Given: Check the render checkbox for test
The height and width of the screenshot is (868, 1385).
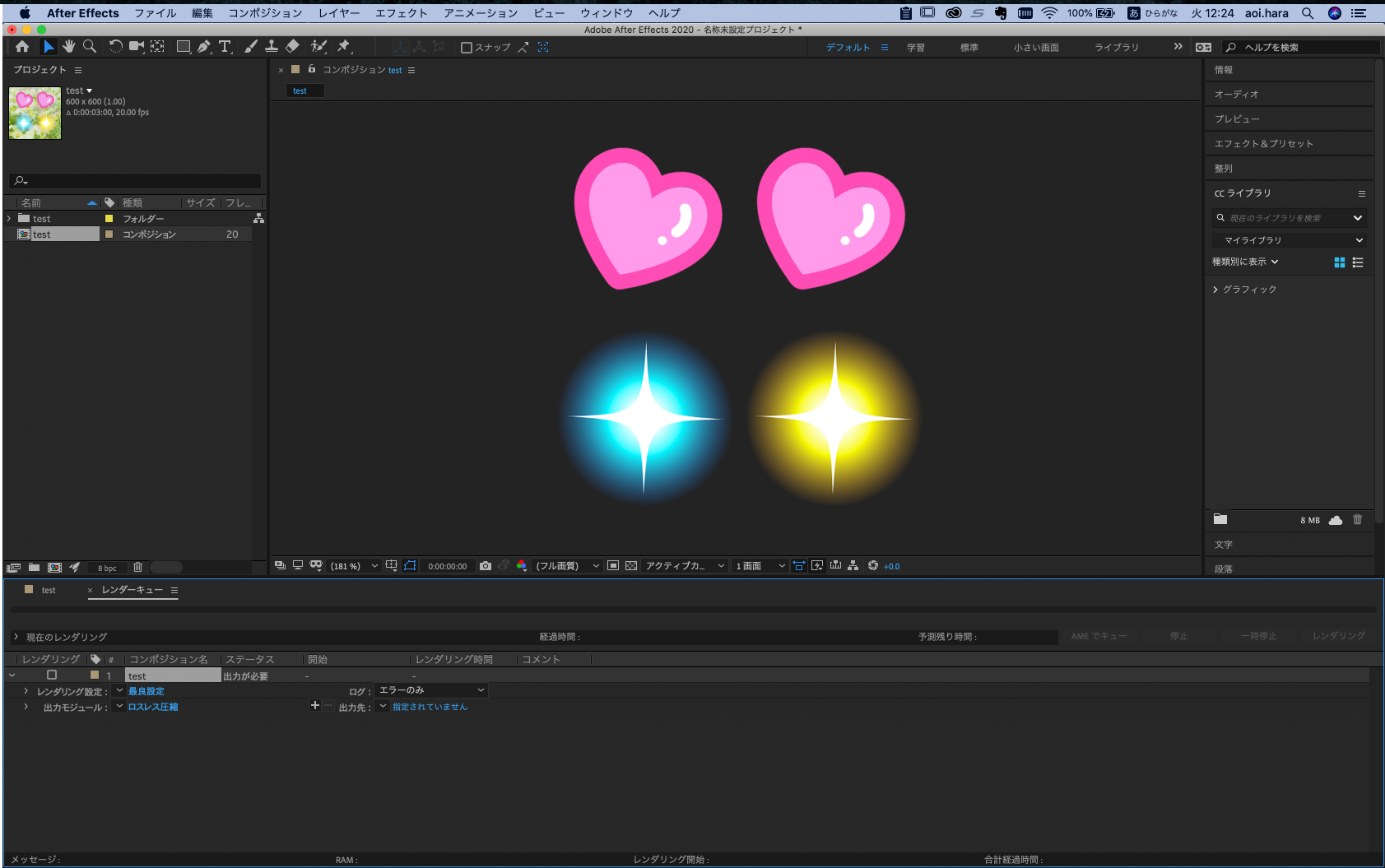Looking at the screenshot, I should coord(52,675).
